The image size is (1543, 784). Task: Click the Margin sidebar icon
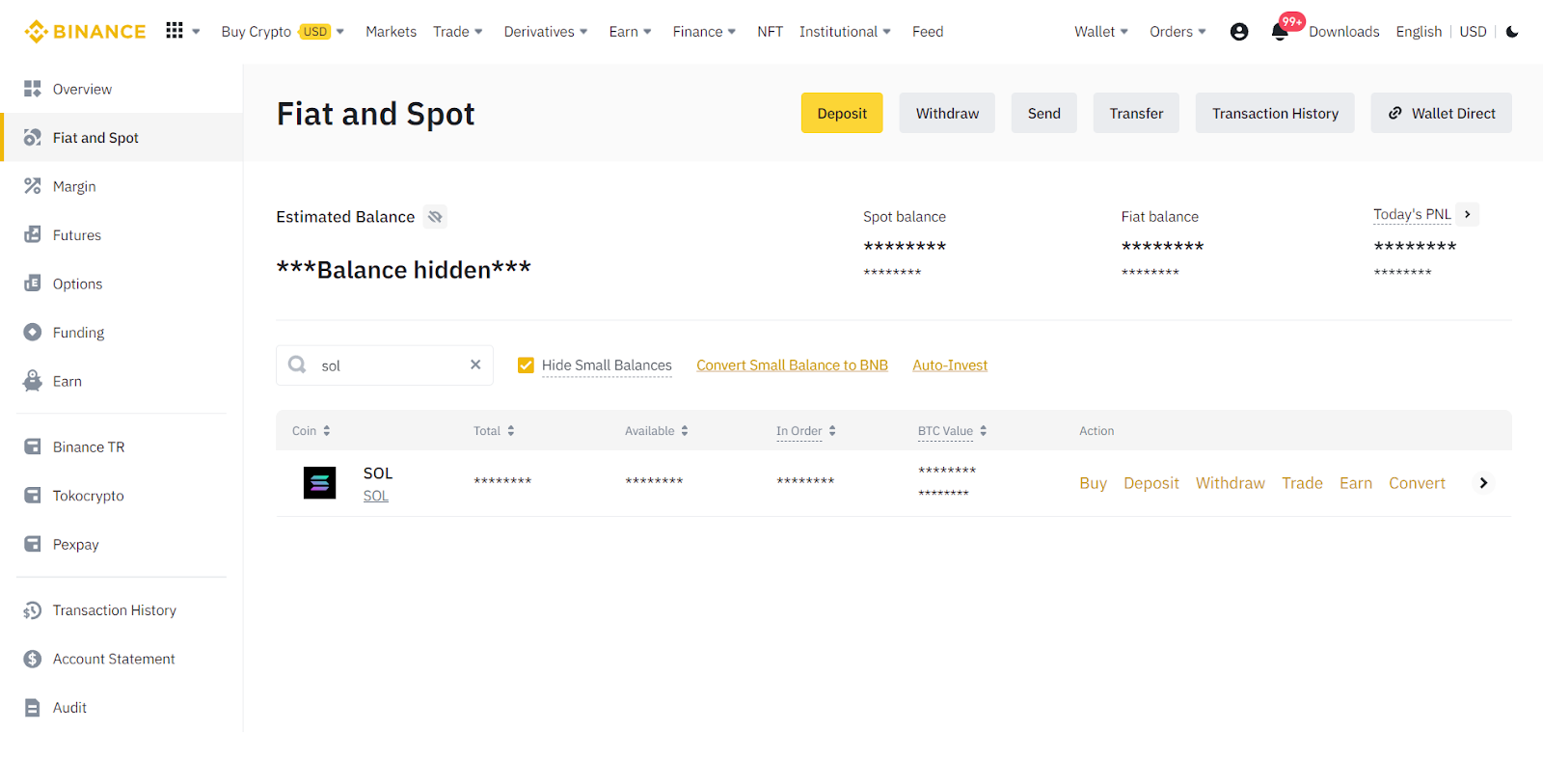(33, 186)
